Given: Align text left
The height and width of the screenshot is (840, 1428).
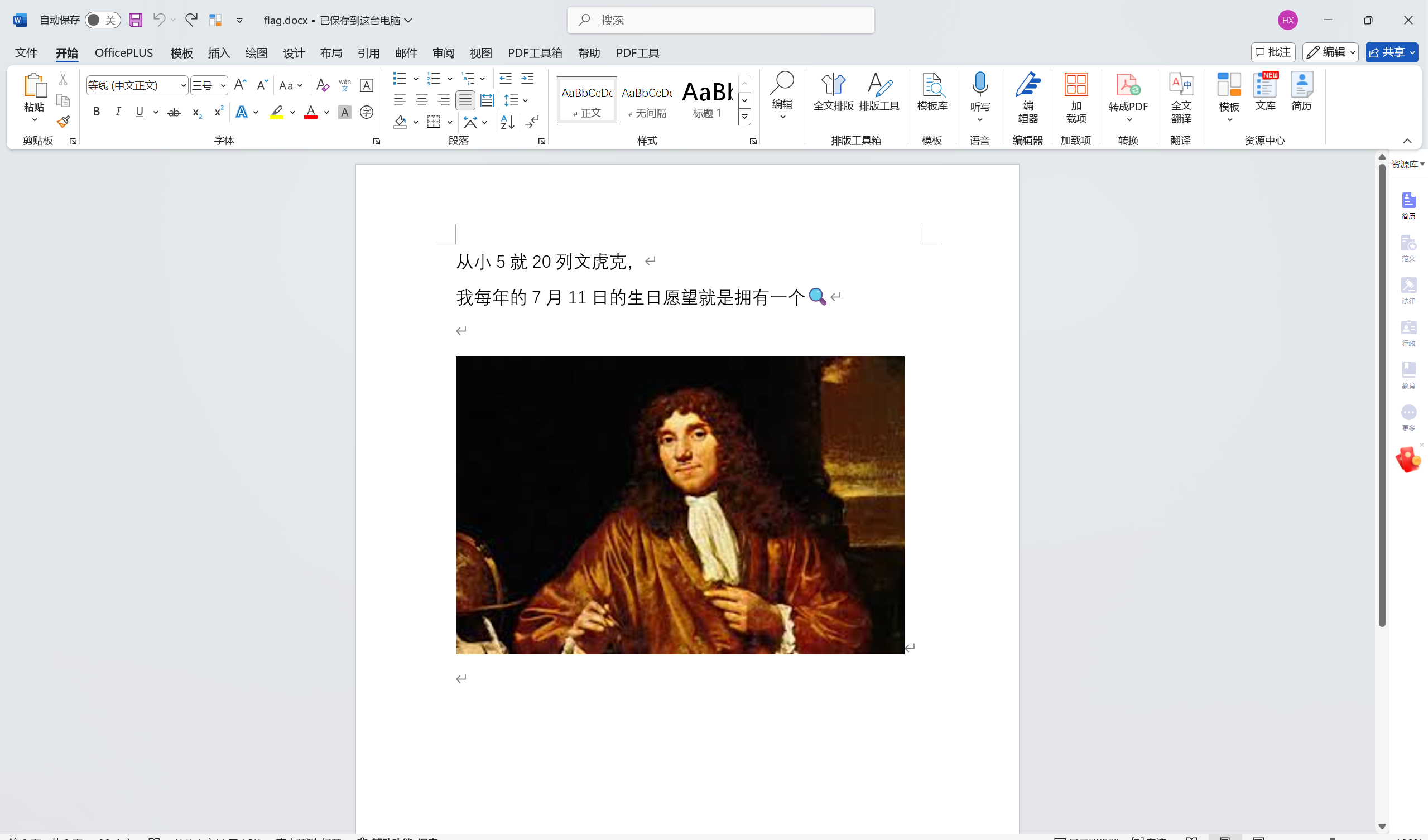Looking at the screenshot, I should [x=400, y=100].
